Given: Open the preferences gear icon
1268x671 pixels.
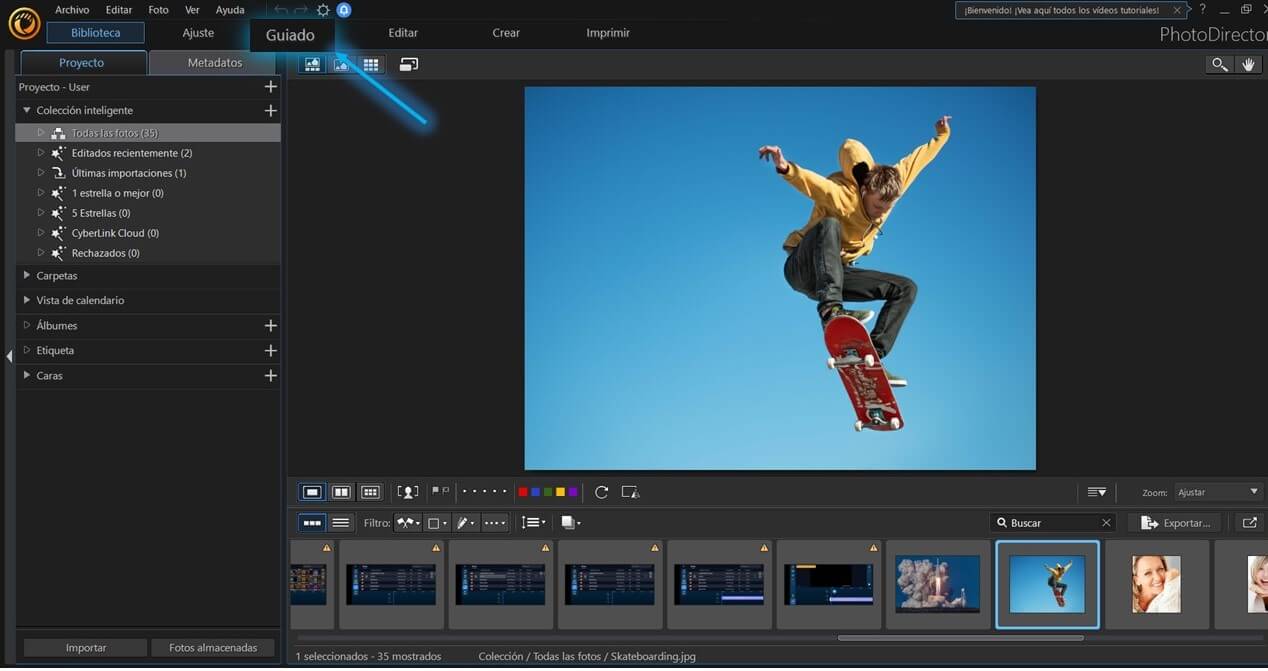Looking at the screenshot, I should click(323, 10).
